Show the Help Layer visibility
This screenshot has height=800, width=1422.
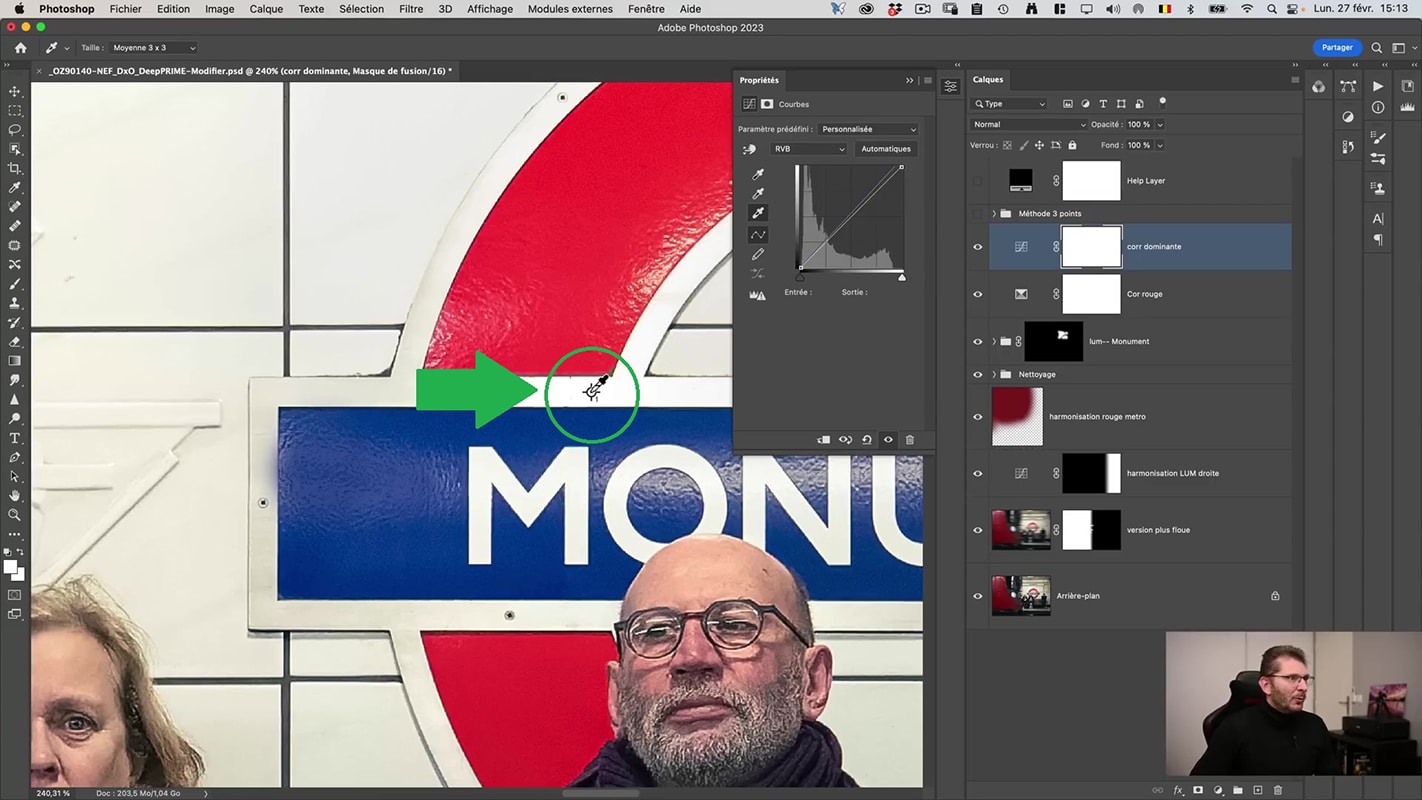(978, 182)
